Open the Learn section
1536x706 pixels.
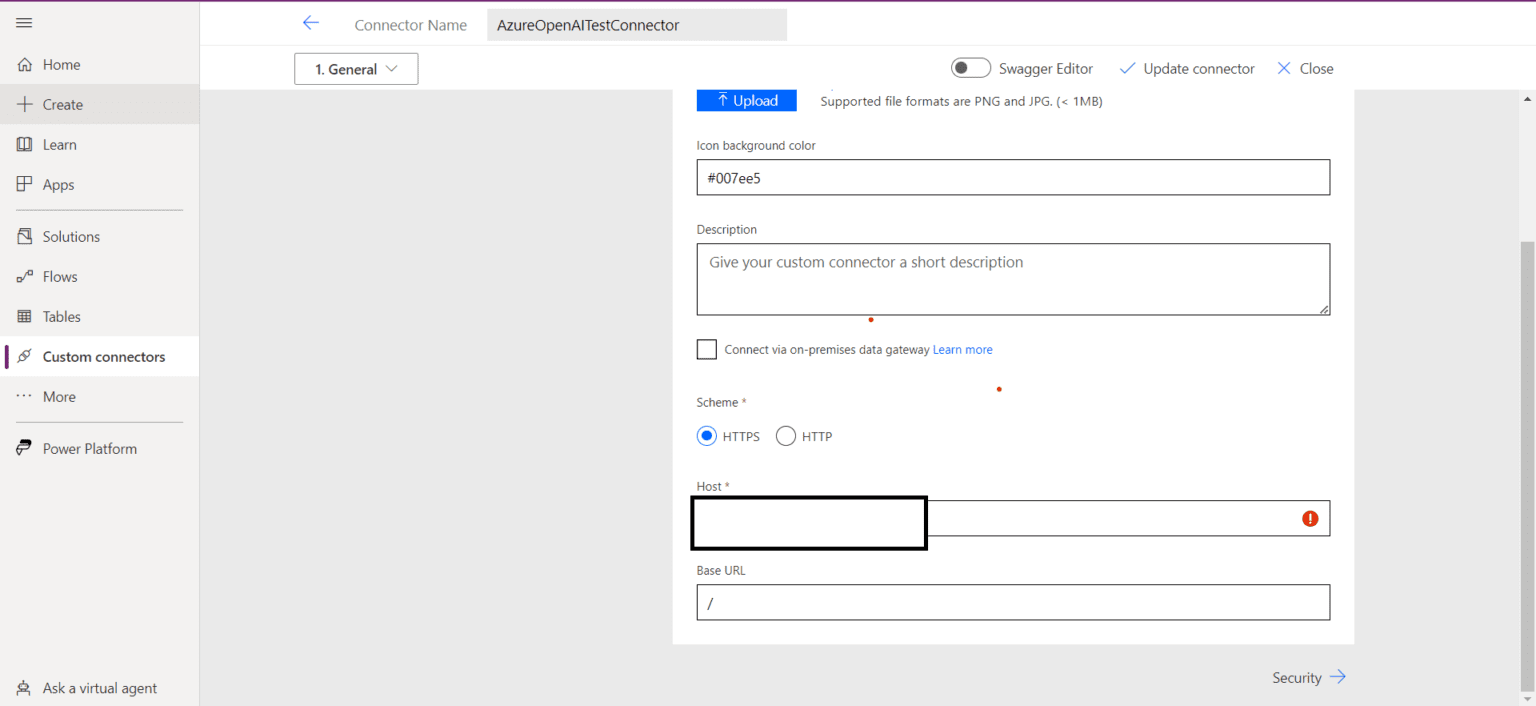point(60,144)
